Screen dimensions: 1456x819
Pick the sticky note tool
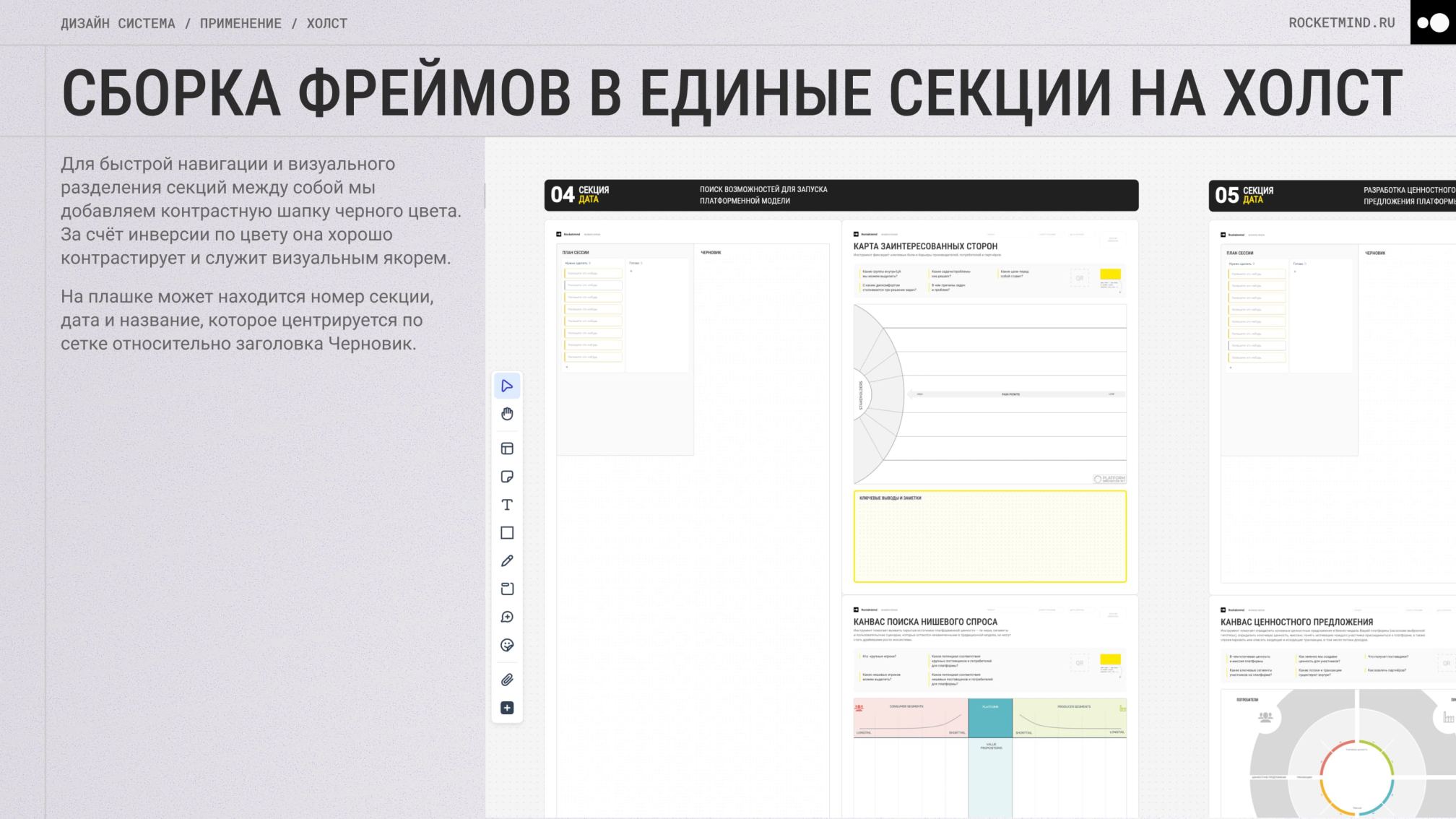tap(507, 477)
